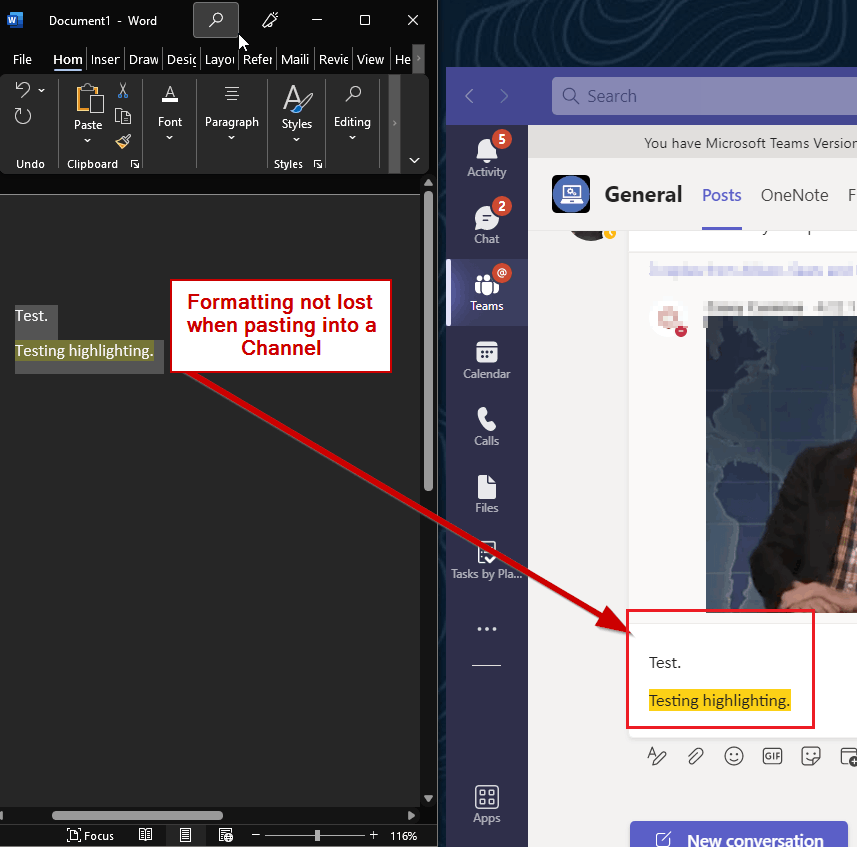857x847 pixels.
Task: Click the Word search magnifier icon
Action: pyautogui.click(x=216, y=20)
